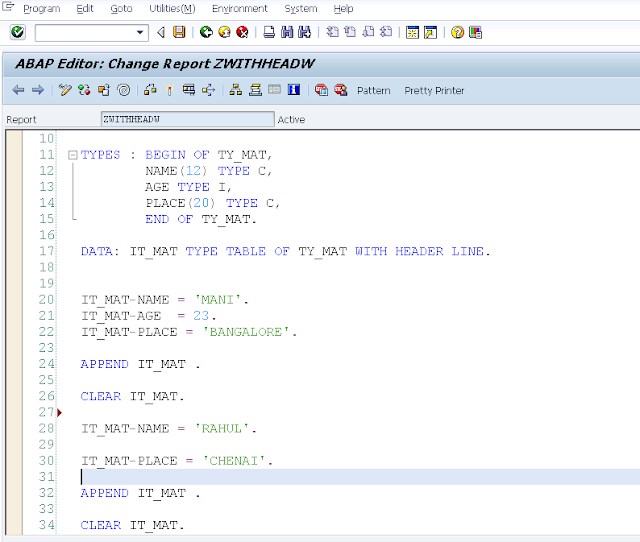Click the Pattern button

tap(373, 91)
